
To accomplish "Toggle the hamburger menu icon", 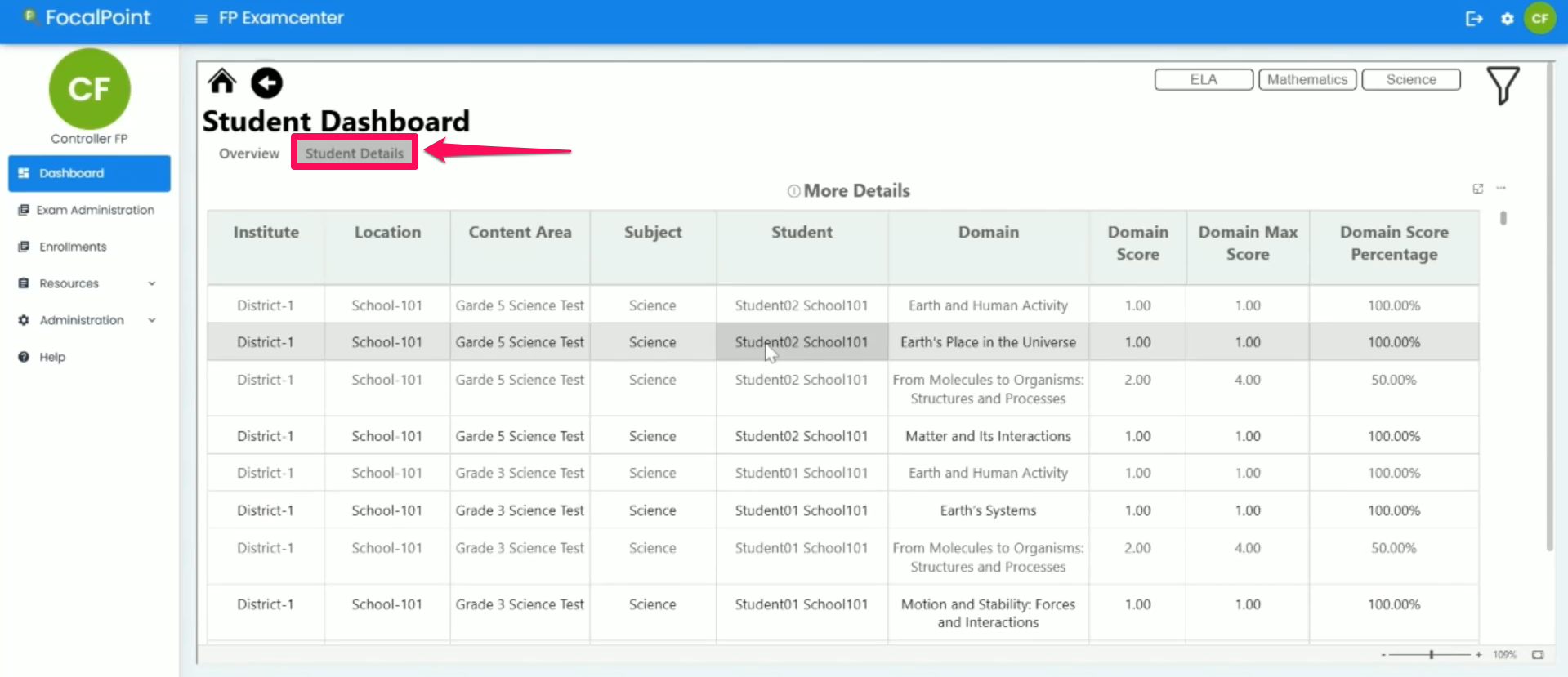I will coord(201,18).
